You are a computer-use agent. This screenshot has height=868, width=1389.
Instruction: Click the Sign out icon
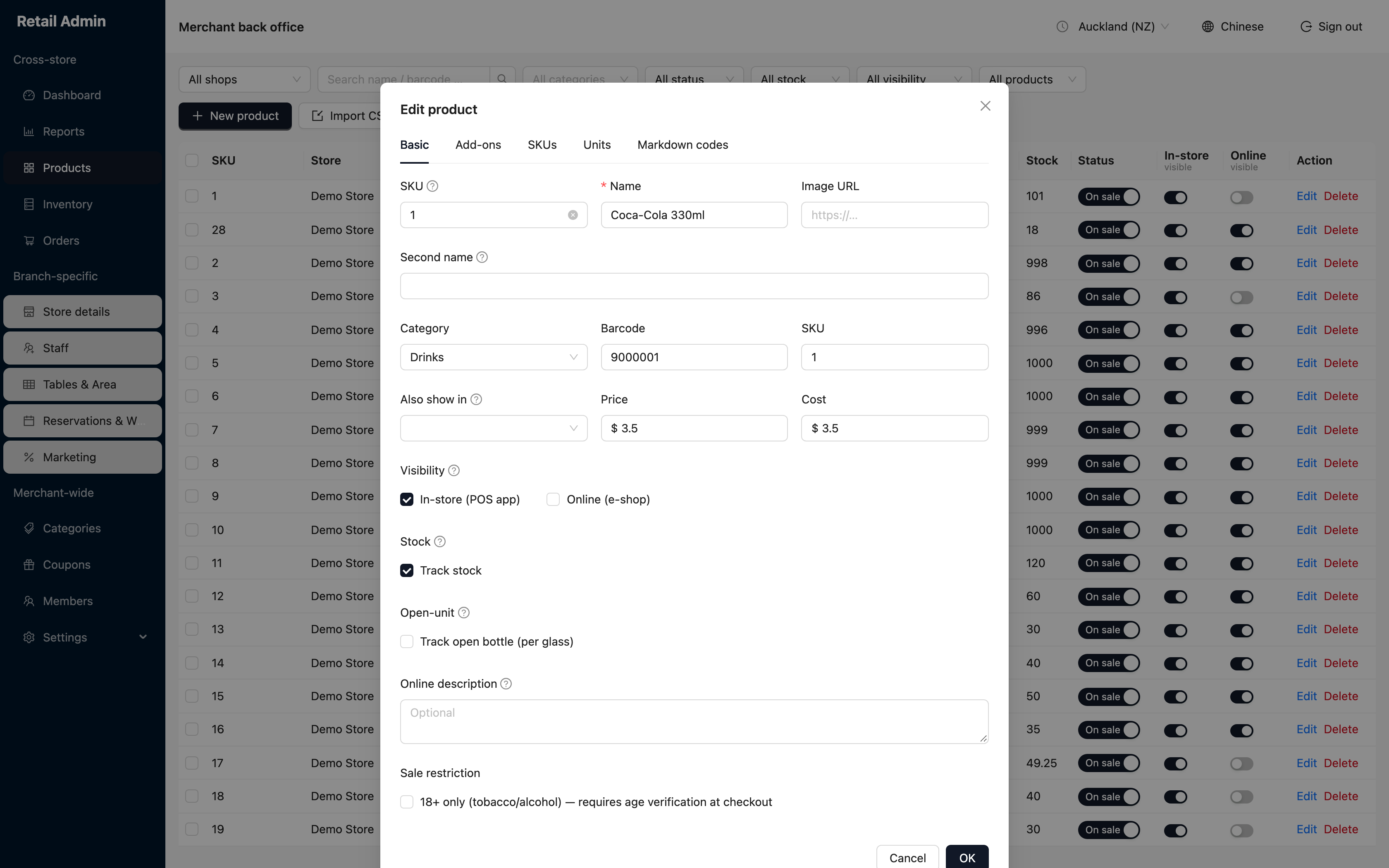[x=1306, y=26]
